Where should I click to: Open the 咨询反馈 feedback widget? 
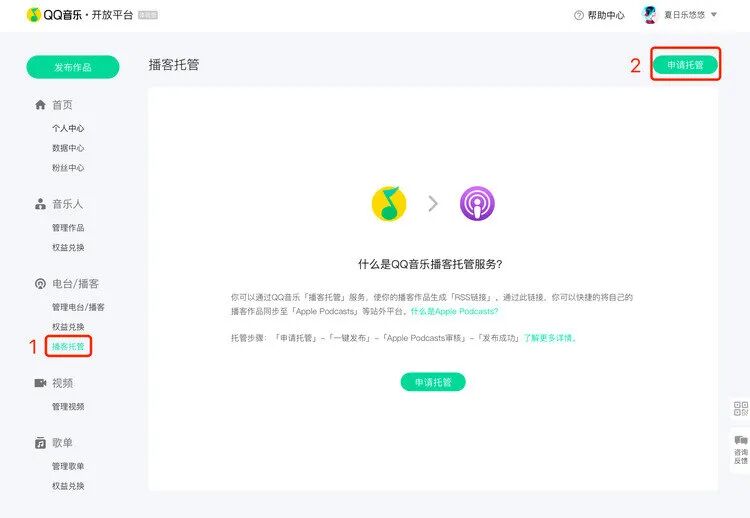click(x=740, y=450)
